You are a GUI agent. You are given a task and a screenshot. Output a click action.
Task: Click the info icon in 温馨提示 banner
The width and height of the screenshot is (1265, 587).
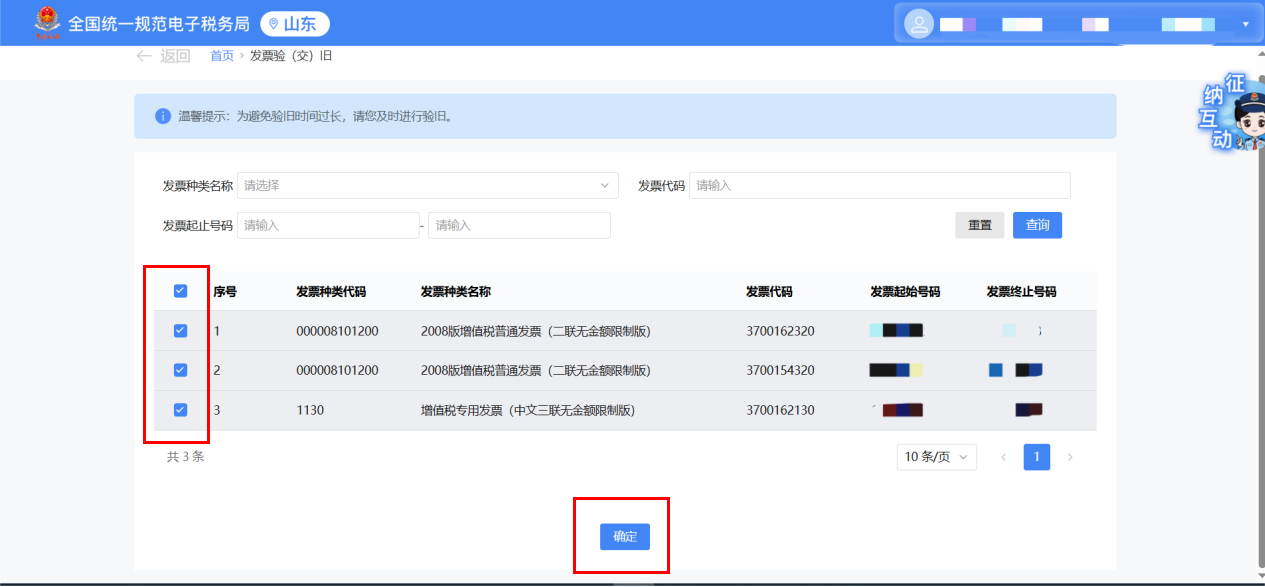[163, 116]
